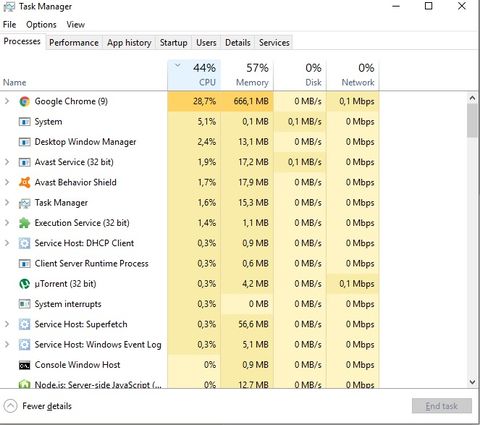This screenshot has height=425, width=480.
Task: Click the Avast Behavior Shield icon
Action: point(24,182)
